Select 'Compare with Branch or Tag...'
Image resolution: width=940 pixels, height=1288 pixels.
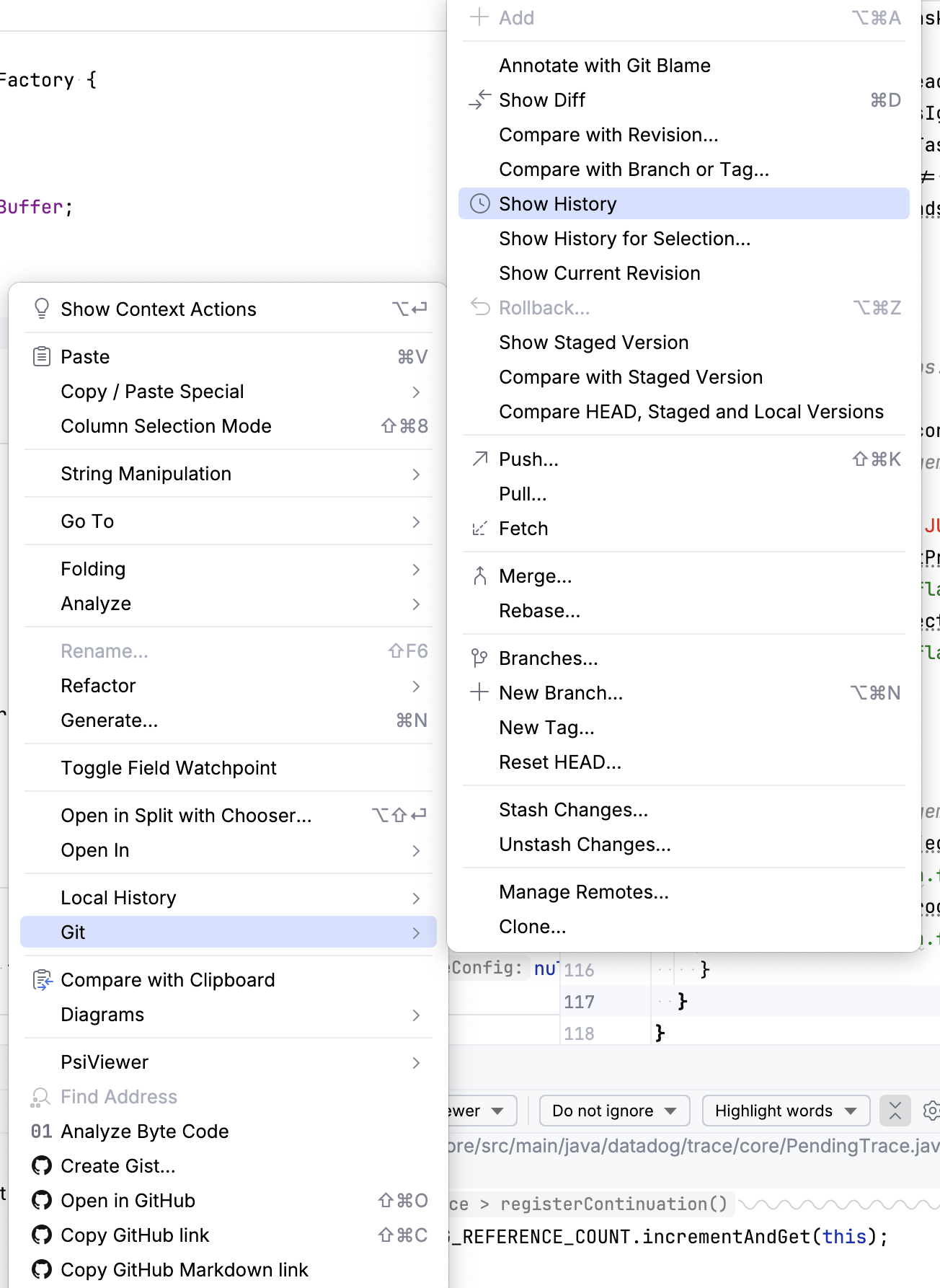[634, 169]
